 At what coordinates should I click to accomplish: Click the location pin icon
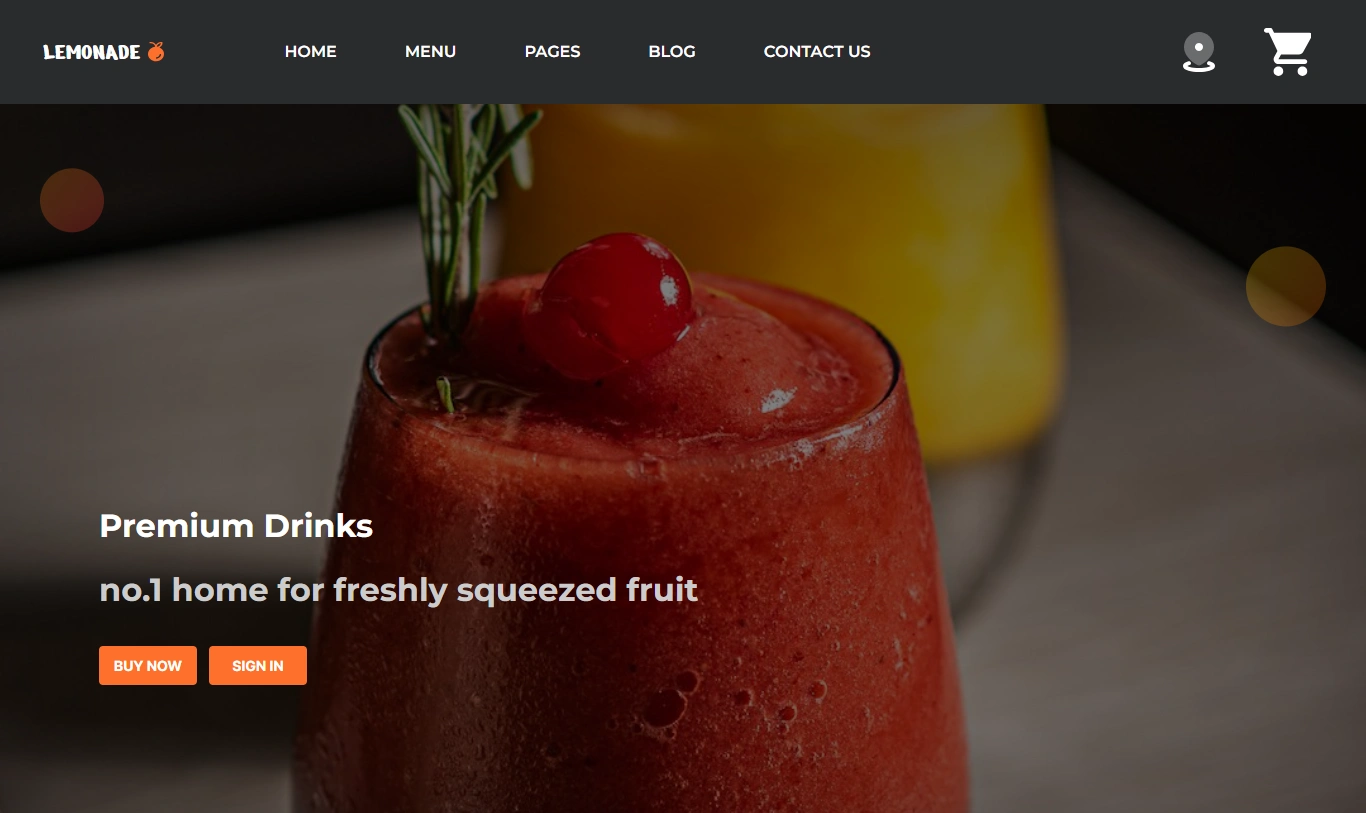click(x=1198, y=52)
